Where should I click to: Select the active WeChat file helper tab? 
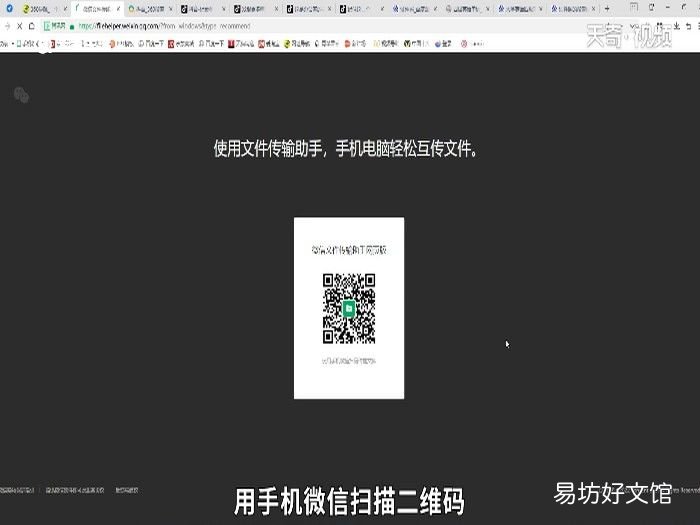pos(97,9)
